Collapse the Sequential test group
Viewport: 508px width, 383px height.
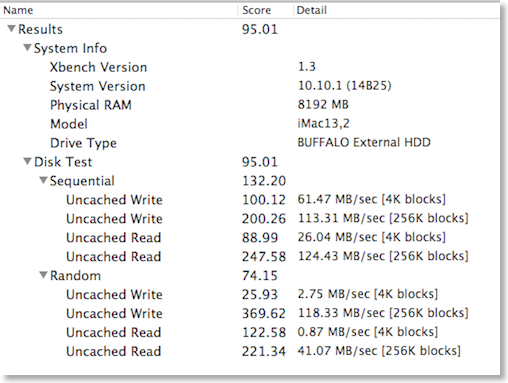[x=43, y=180]
